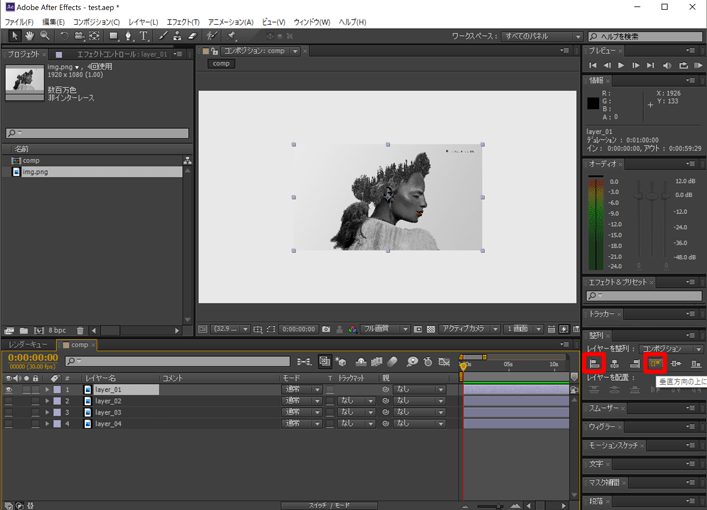707x510 pixels.
Task: Take a snapshot with the camera icon
Action: 326,329
